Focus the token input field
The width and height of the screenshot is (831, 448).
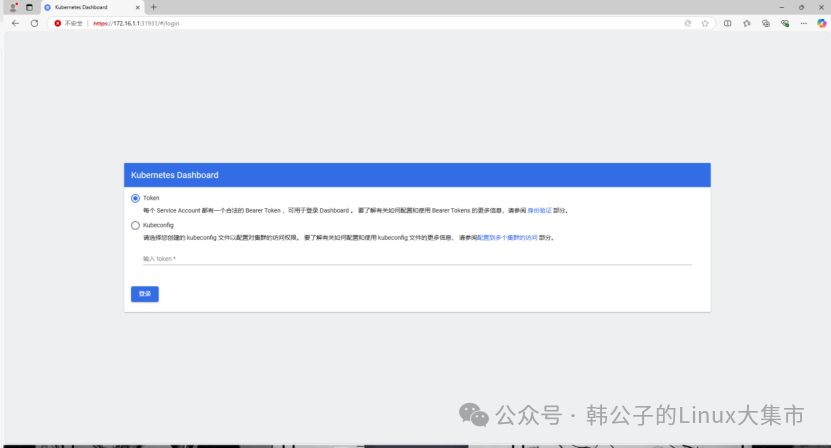[417, 259]
